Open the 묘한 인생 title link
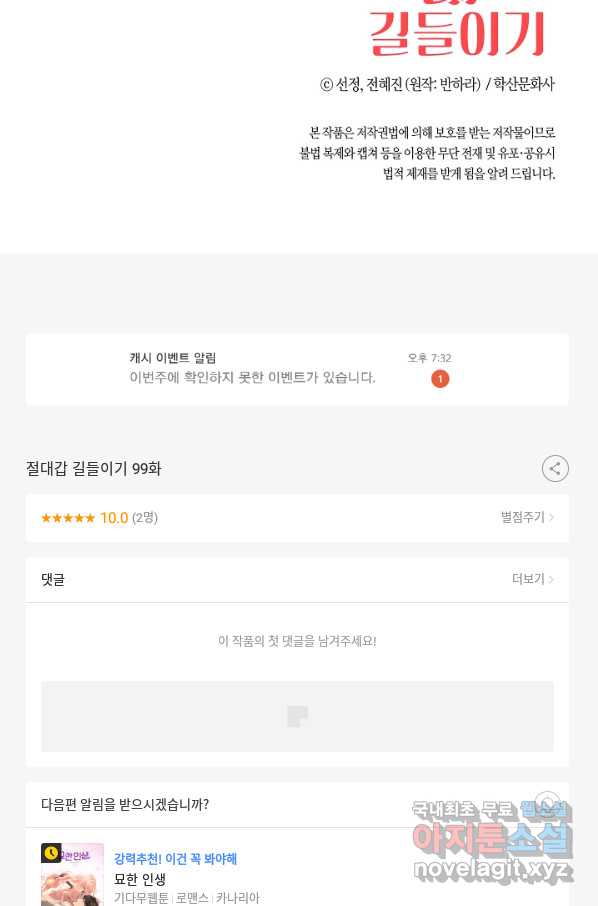The image size is (598, 906). (x=140, y=879)
